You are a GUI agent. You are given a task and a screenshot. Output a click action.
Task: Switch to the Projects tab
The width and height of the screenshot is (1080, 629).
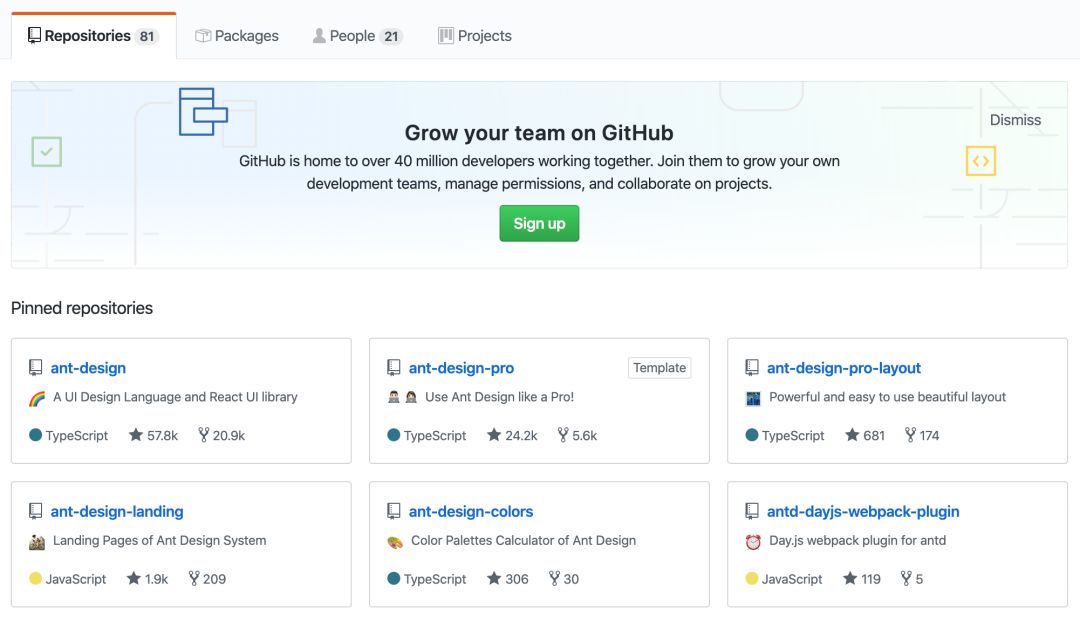(x=475, y=36)
